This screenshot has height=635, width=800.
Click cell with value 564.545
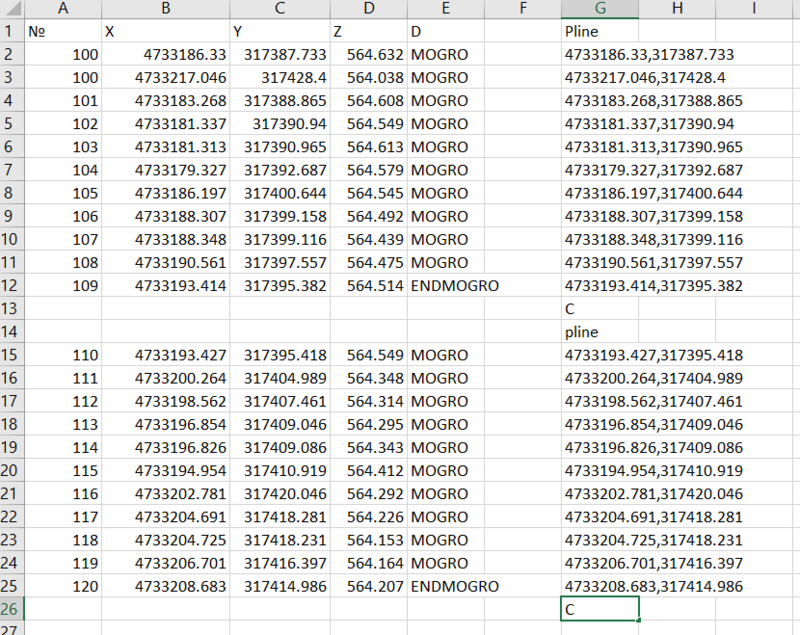click(368, 193)
